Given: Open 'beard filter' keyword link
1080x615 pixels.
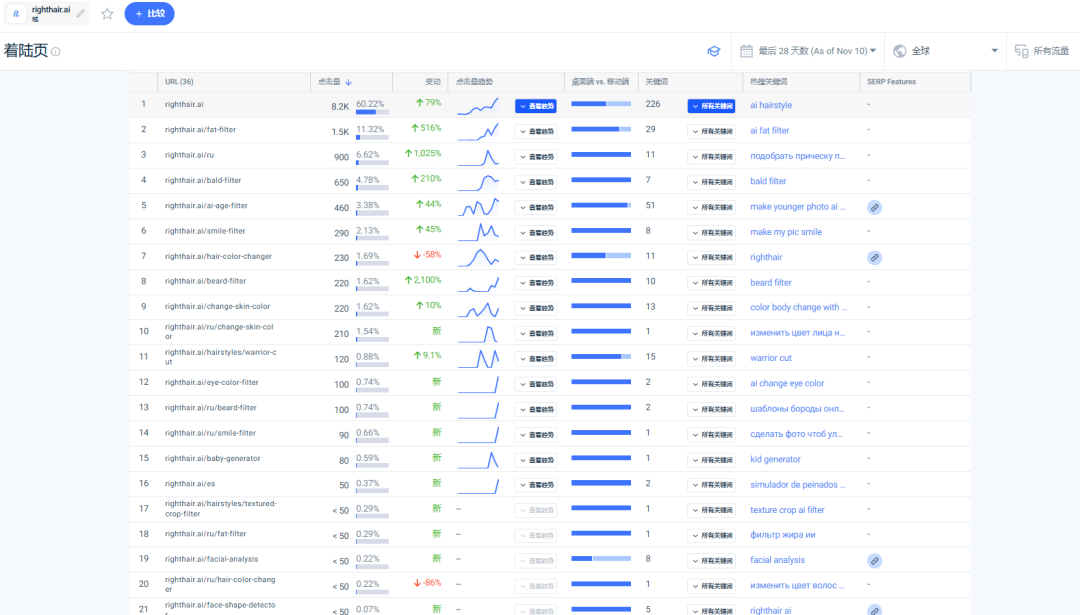Looking at the screenshot, I should click(771, 282).
